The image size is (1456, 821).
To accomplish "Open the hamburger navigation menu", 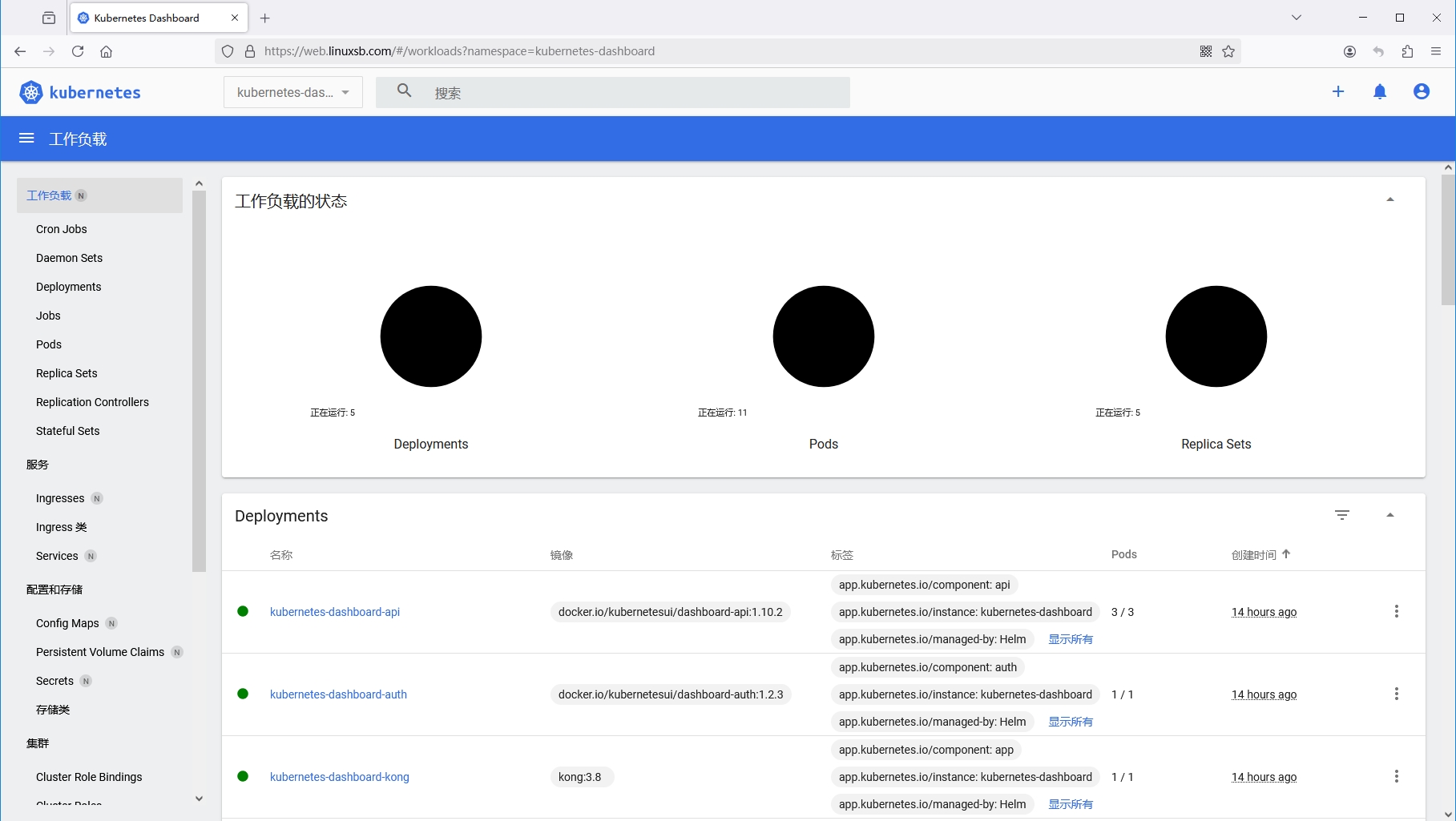I will [26, 139].
